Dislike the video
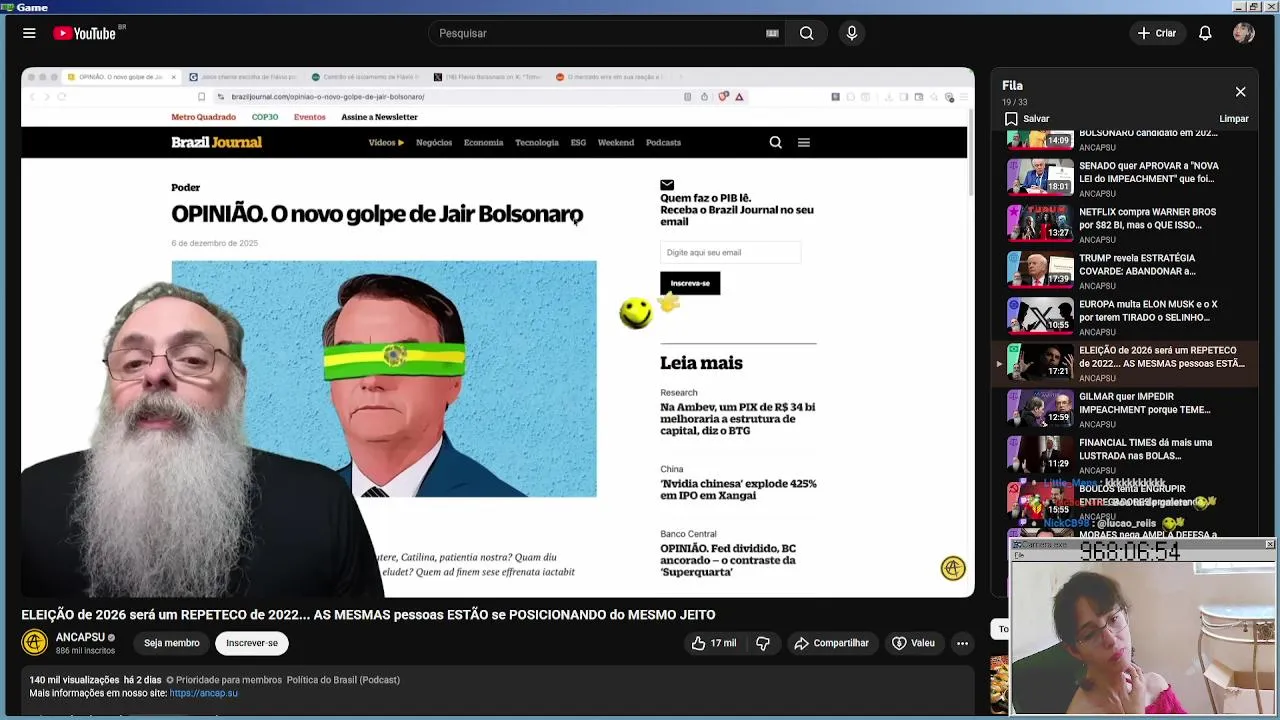Viewport: 1280px width, 720px height. pyautogui.click(x=763, y=643)
